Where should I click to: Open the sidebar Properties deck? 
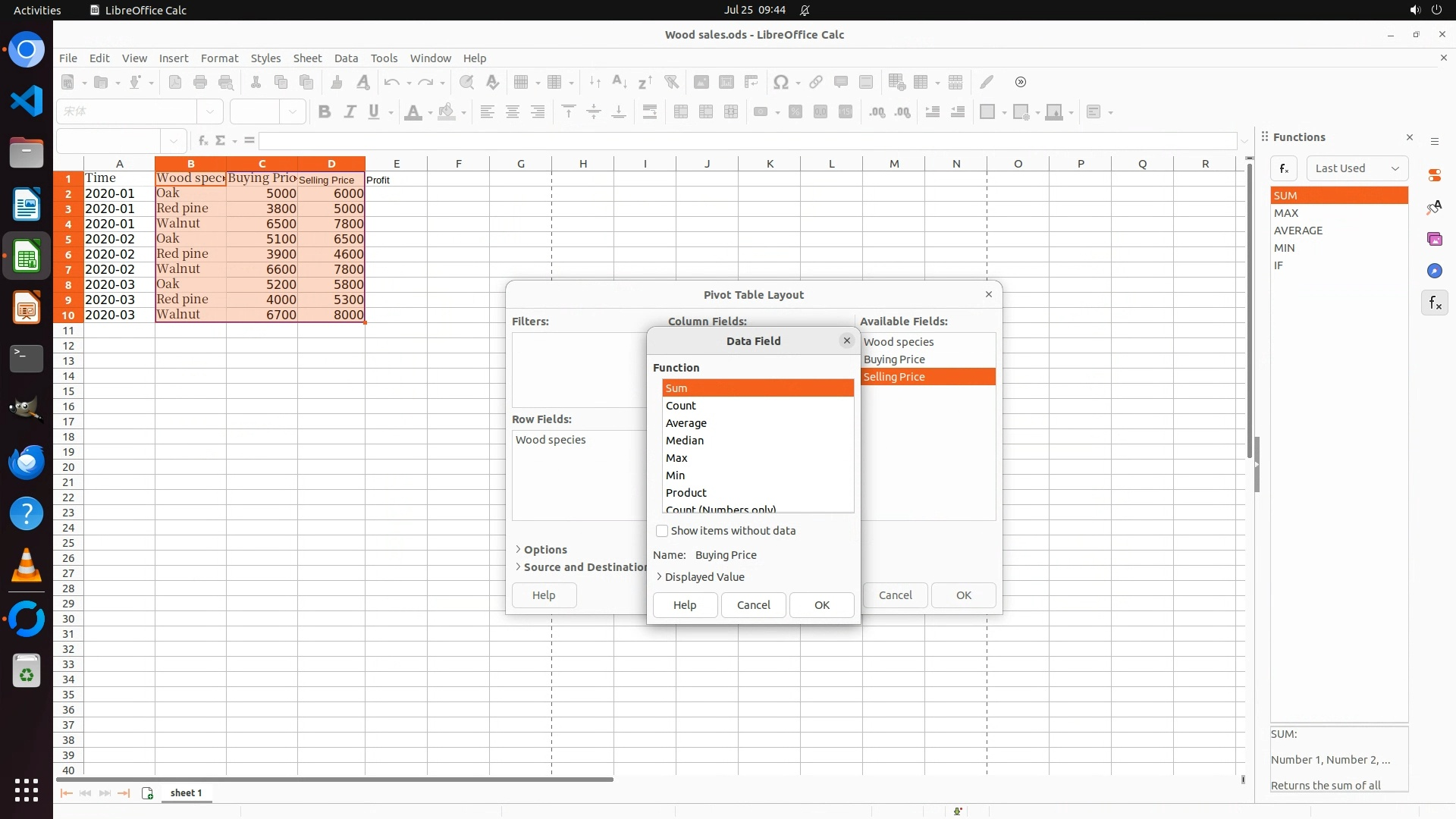pos(1434,175)
